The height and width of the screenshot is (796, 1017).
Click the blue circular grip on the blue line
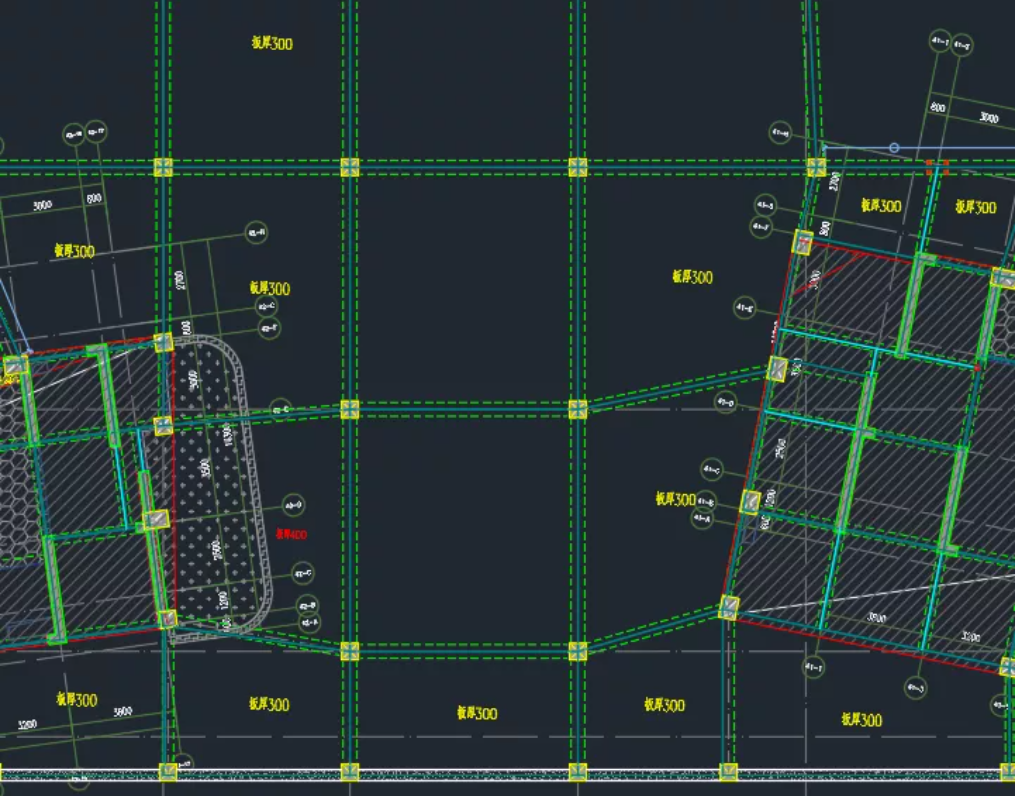click(x=894, y=148)
